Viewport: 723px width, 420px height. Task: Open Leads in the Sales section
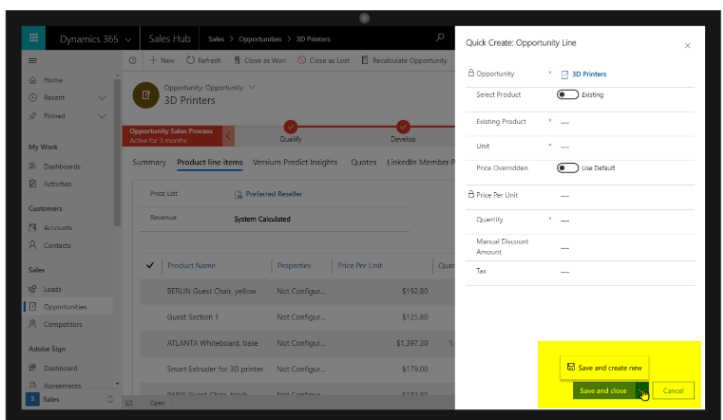[x=52, y=289]
